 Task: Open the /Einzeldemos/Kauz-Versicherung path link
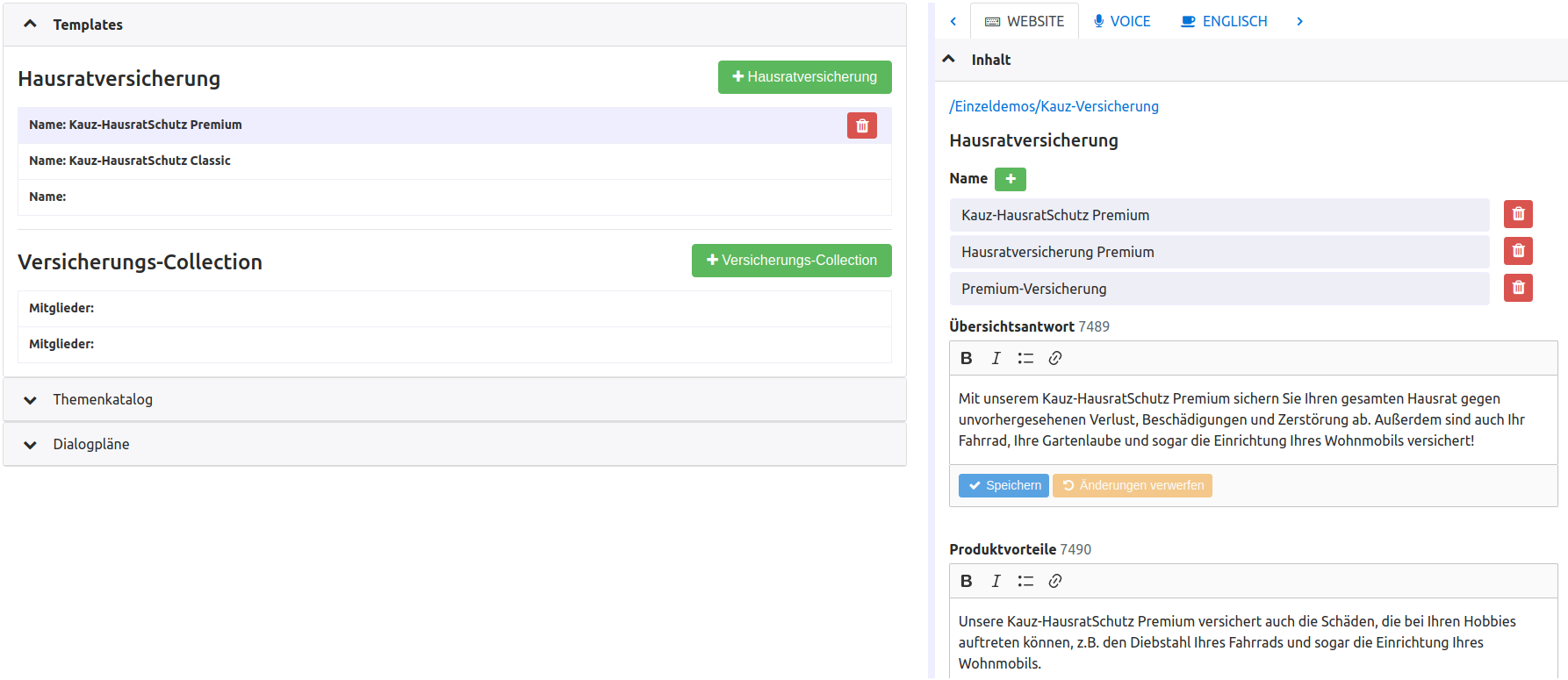point(1054,106)
